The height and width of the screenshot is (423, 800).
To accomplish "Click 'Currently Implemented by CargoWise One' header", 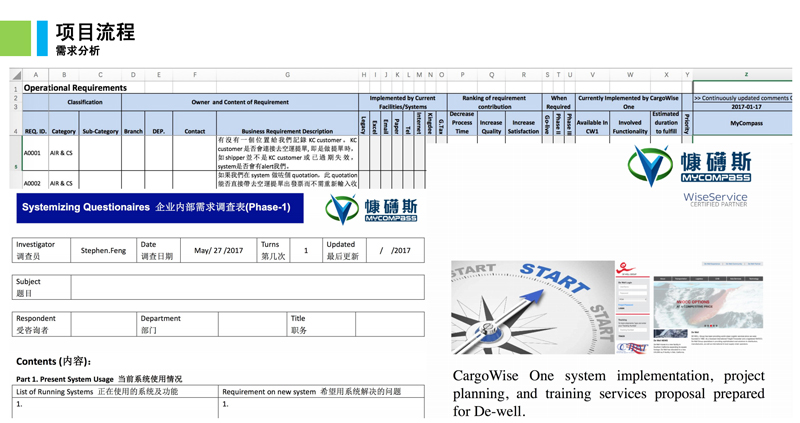I will [628, 102].
